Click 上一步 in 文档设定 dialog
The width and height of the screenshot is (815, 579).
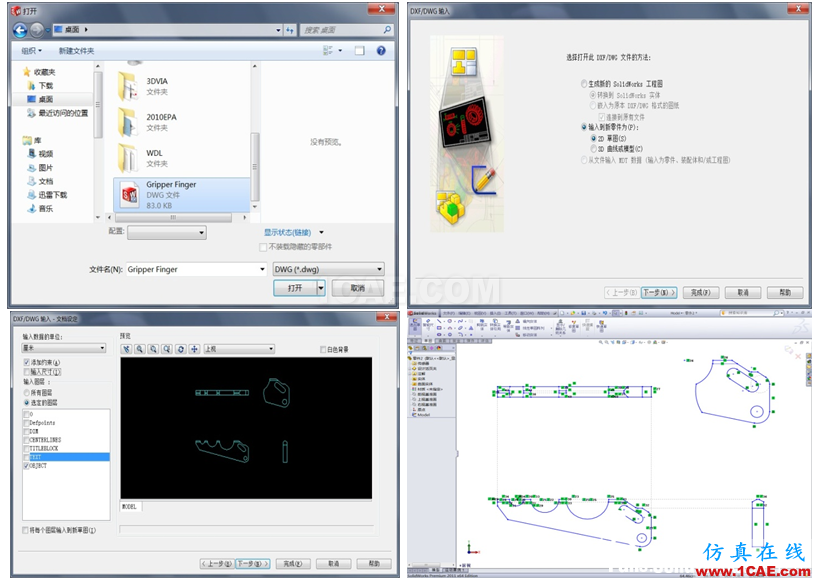coord(217,563)
